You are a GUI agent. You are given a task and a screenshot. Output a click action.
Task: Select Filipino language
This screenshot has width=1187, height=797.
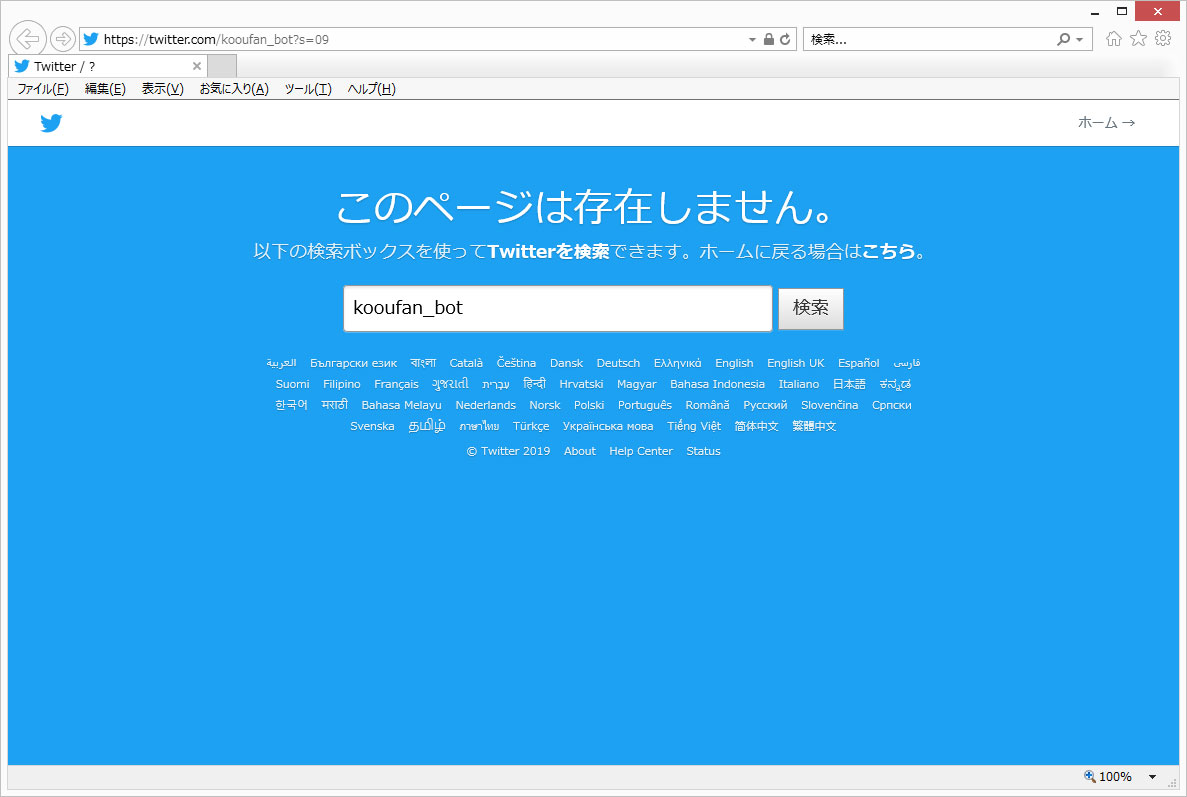point(341,384)
